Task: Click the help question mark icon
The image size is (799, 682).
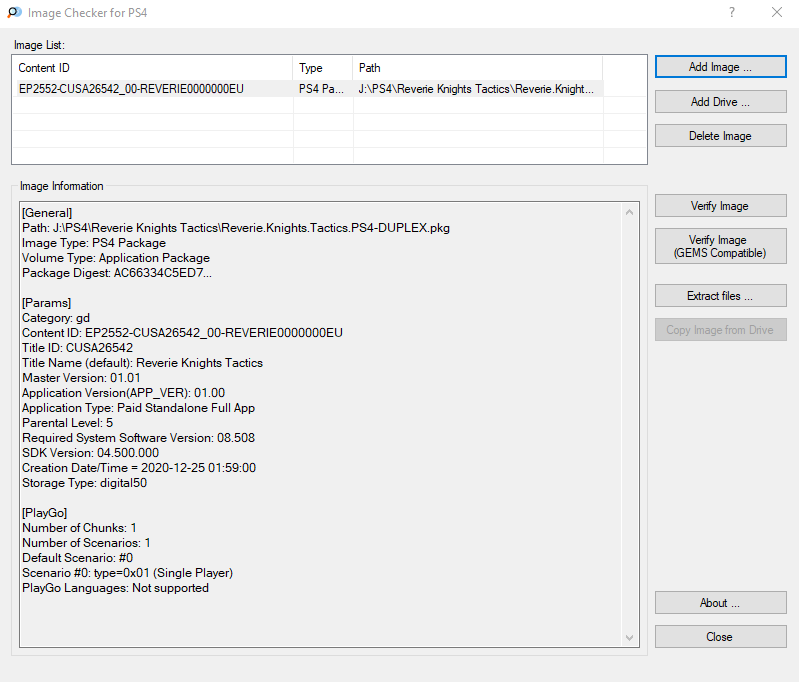Action: coord(732,12)
